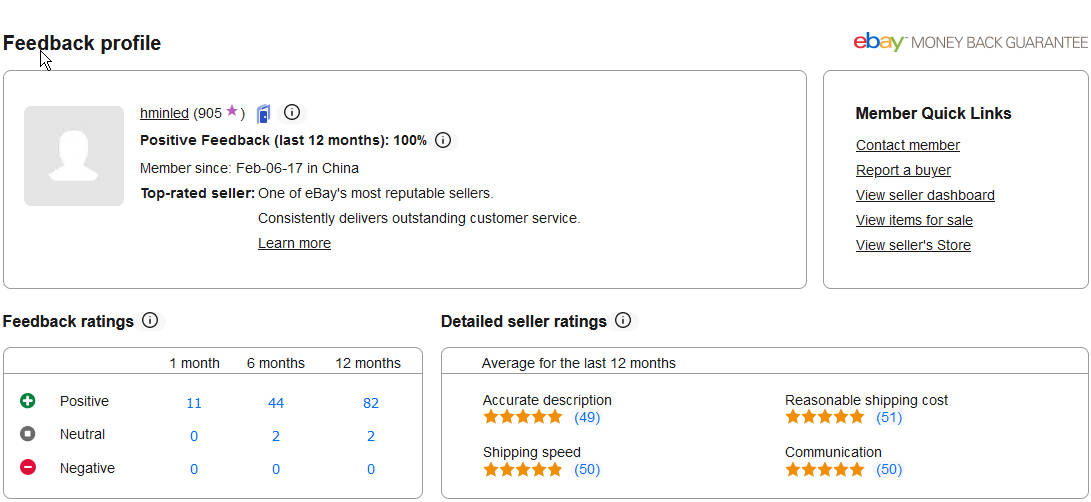This screenshot has width=1091, height=502.
Task: Click the green Positive feedback plus icon
Action: [28, 400]
